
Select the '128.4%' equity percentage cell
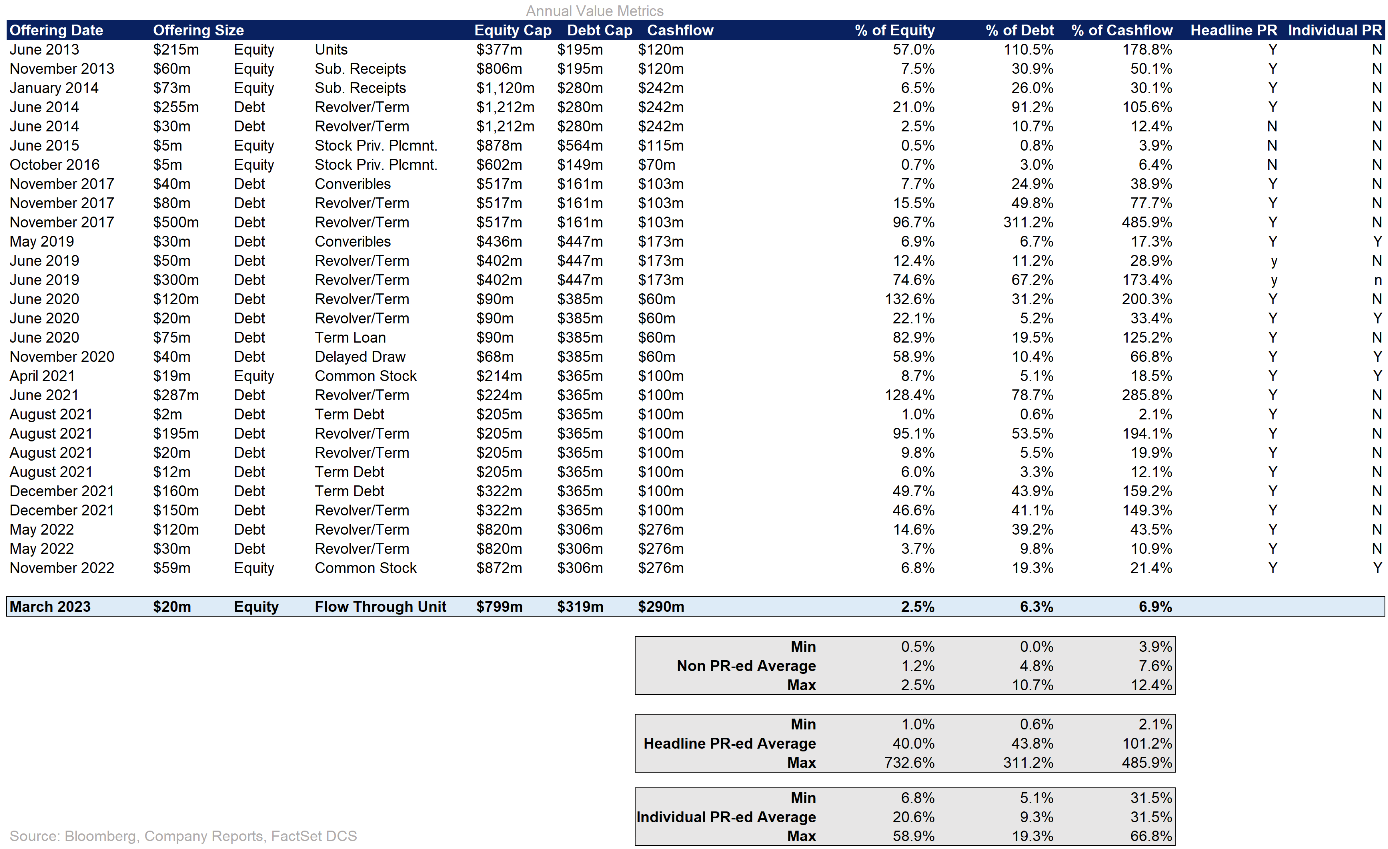click(911, 395)
